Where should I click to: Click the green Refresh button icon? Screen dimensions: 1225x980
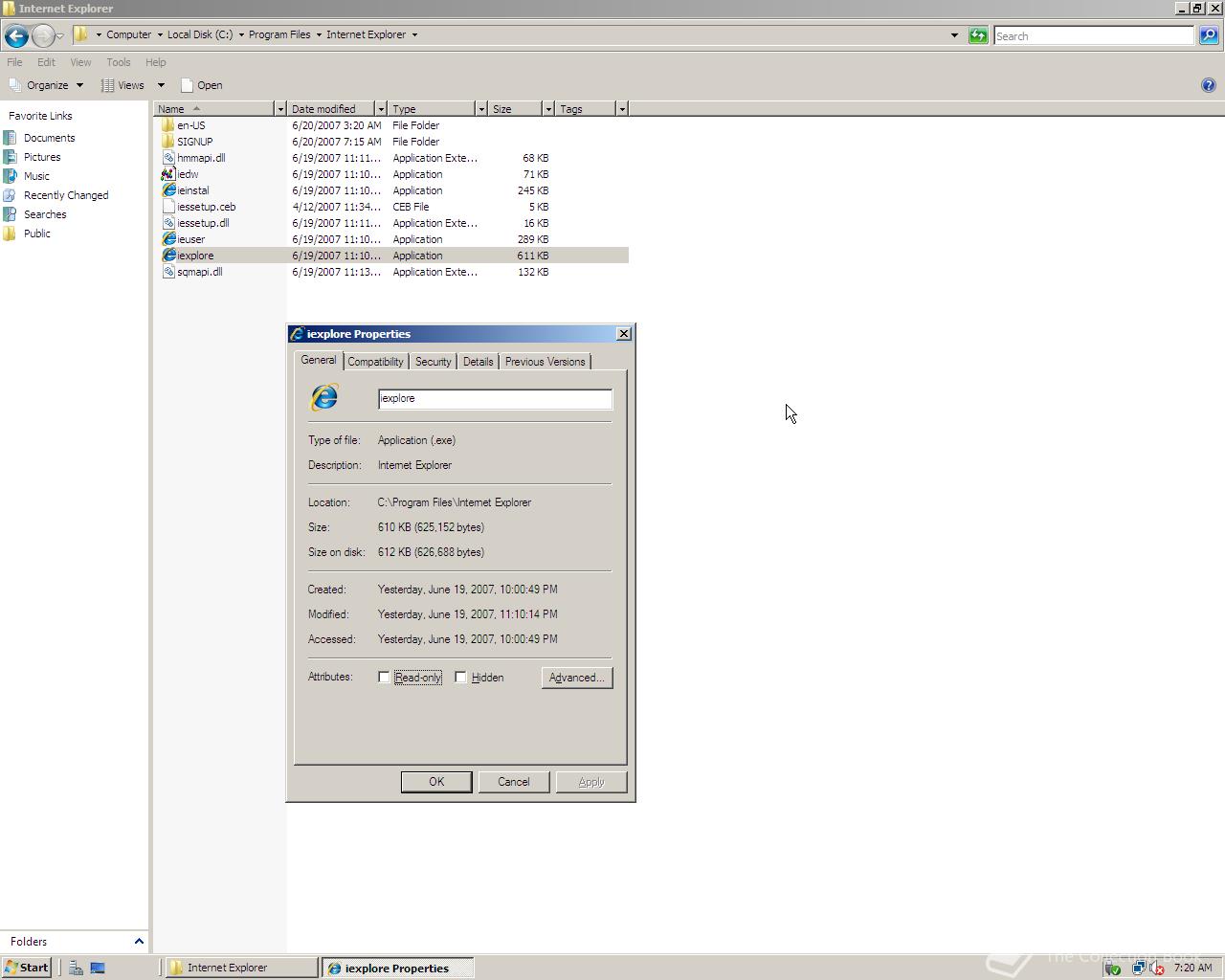[x=977, y=35]
